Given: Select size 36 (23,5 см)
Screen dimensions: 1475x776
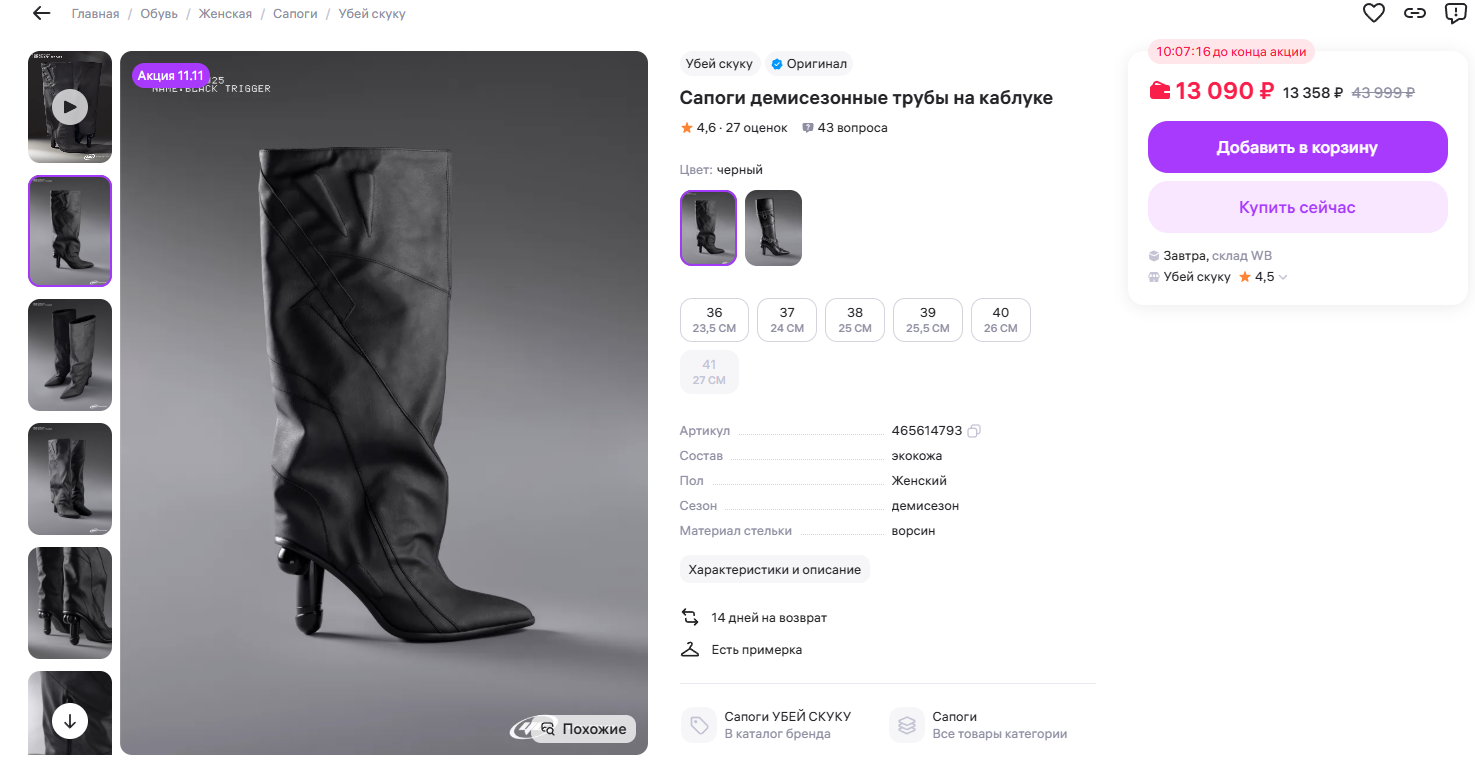Looking at the screenshot, I should tap(714, 320).
